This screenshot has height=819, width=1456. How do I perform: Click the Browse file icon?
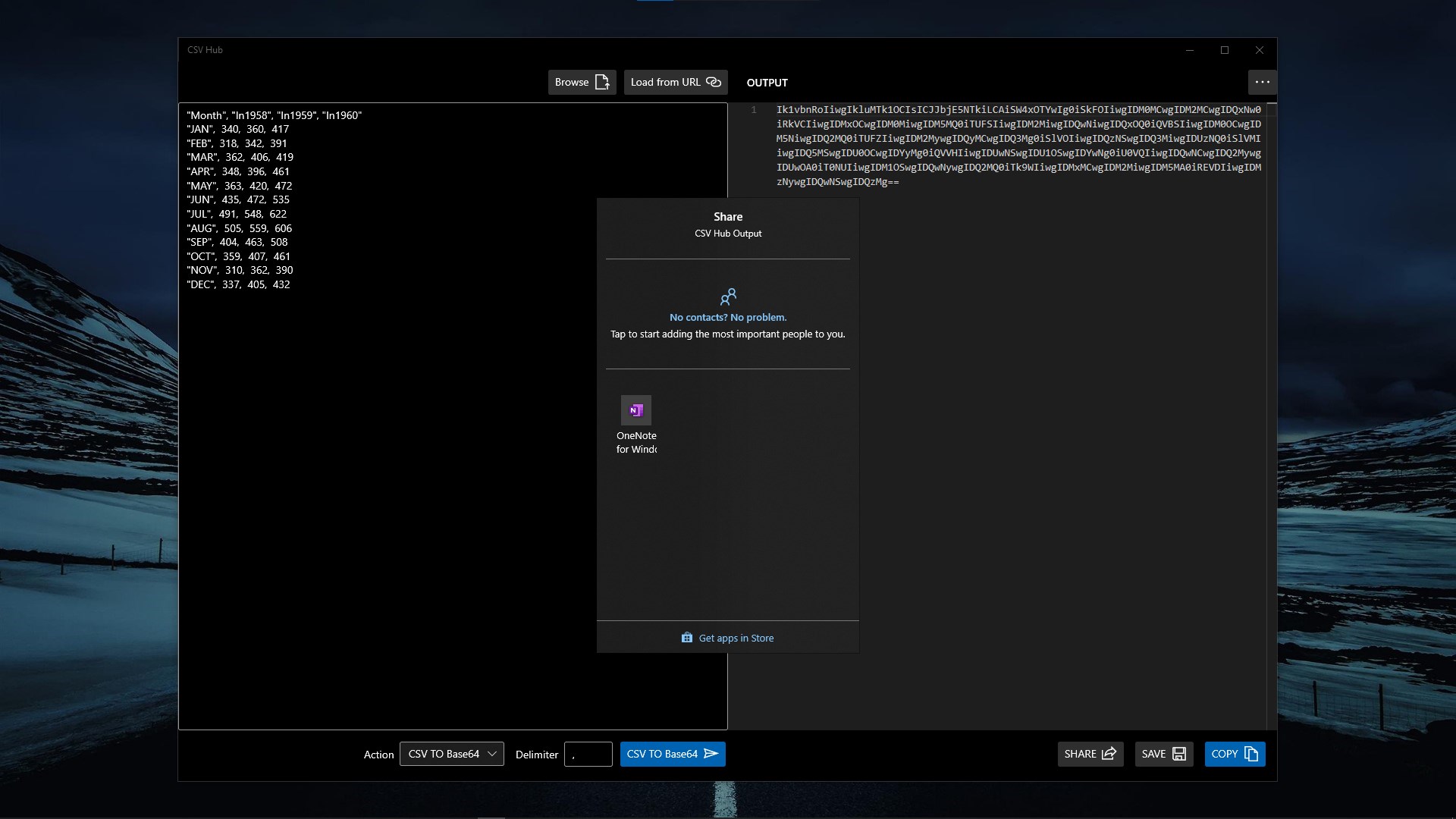602,82
